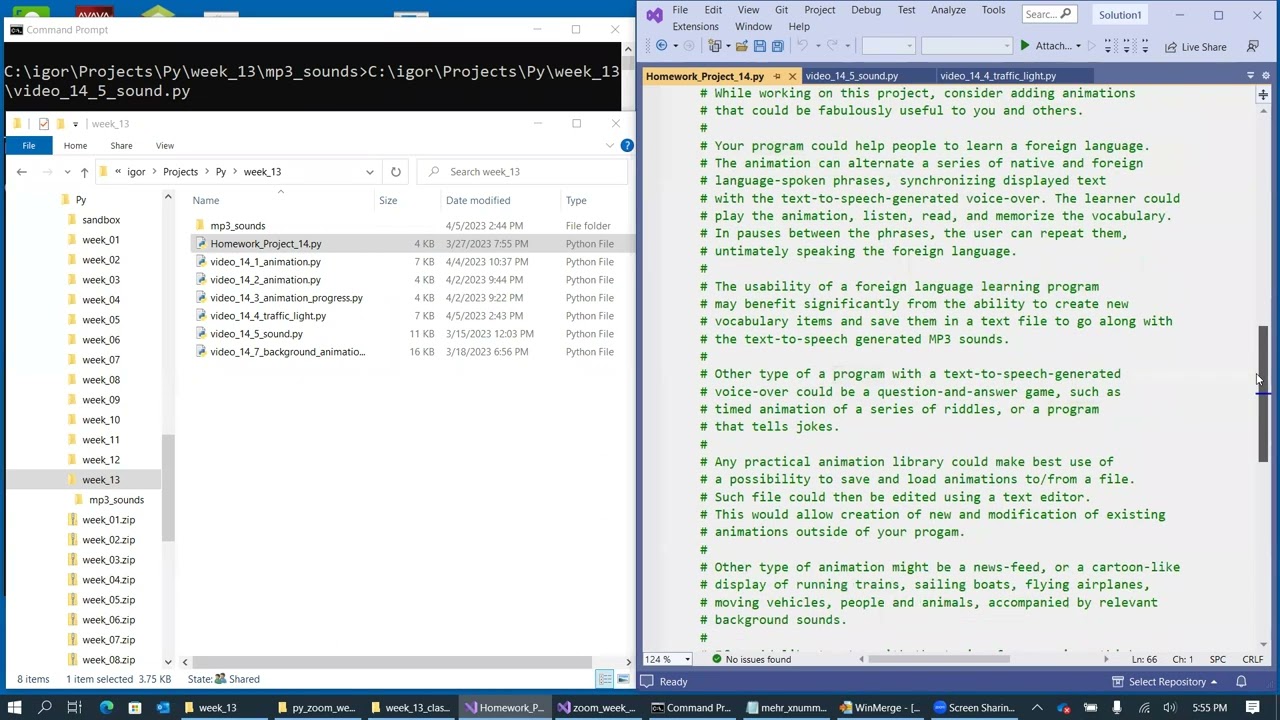Click the pin icon on Homework_Project_14.py tab

(x=777, y=76)
